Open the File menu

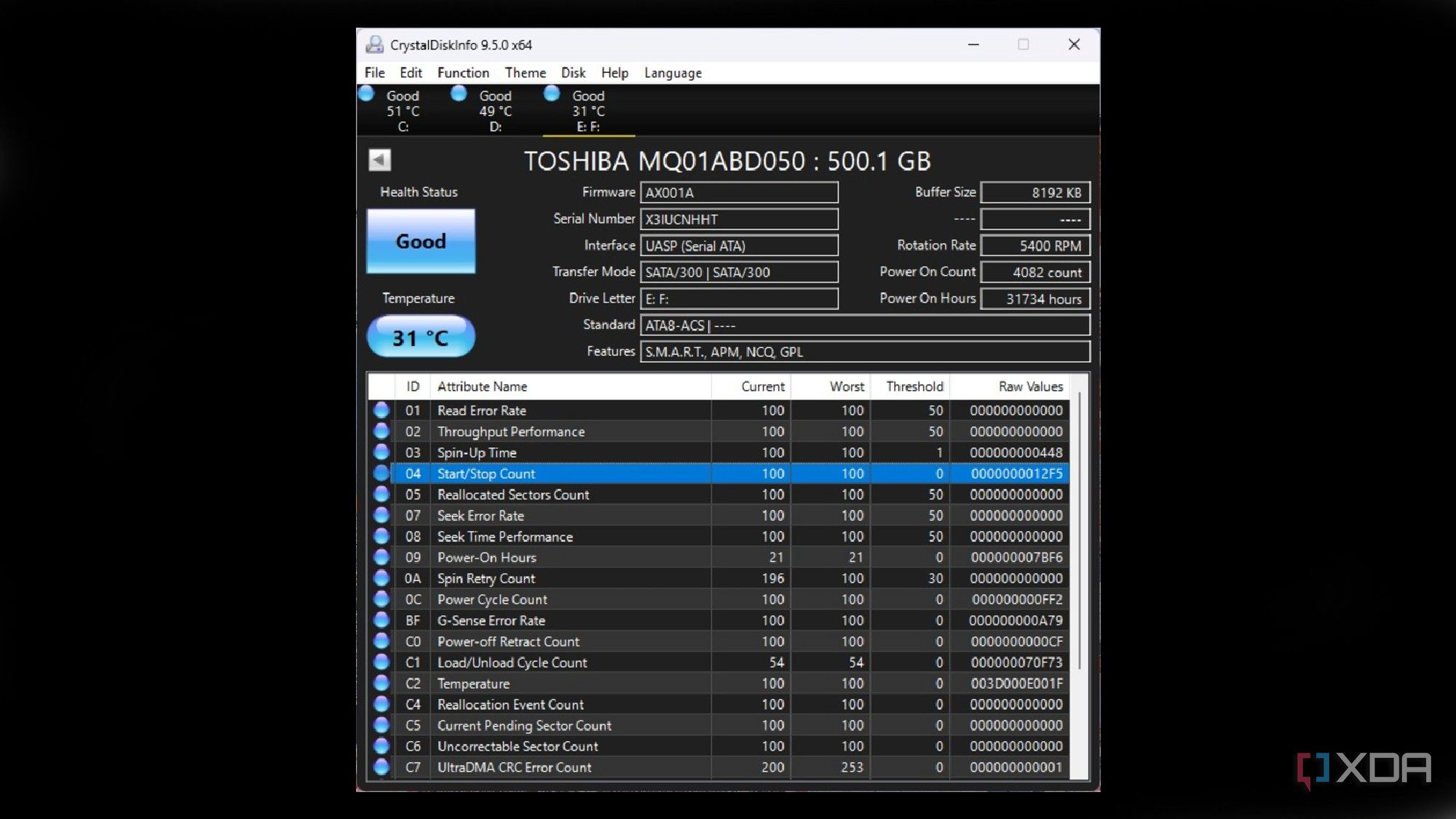pyautogui.click(x=374, y=73)
